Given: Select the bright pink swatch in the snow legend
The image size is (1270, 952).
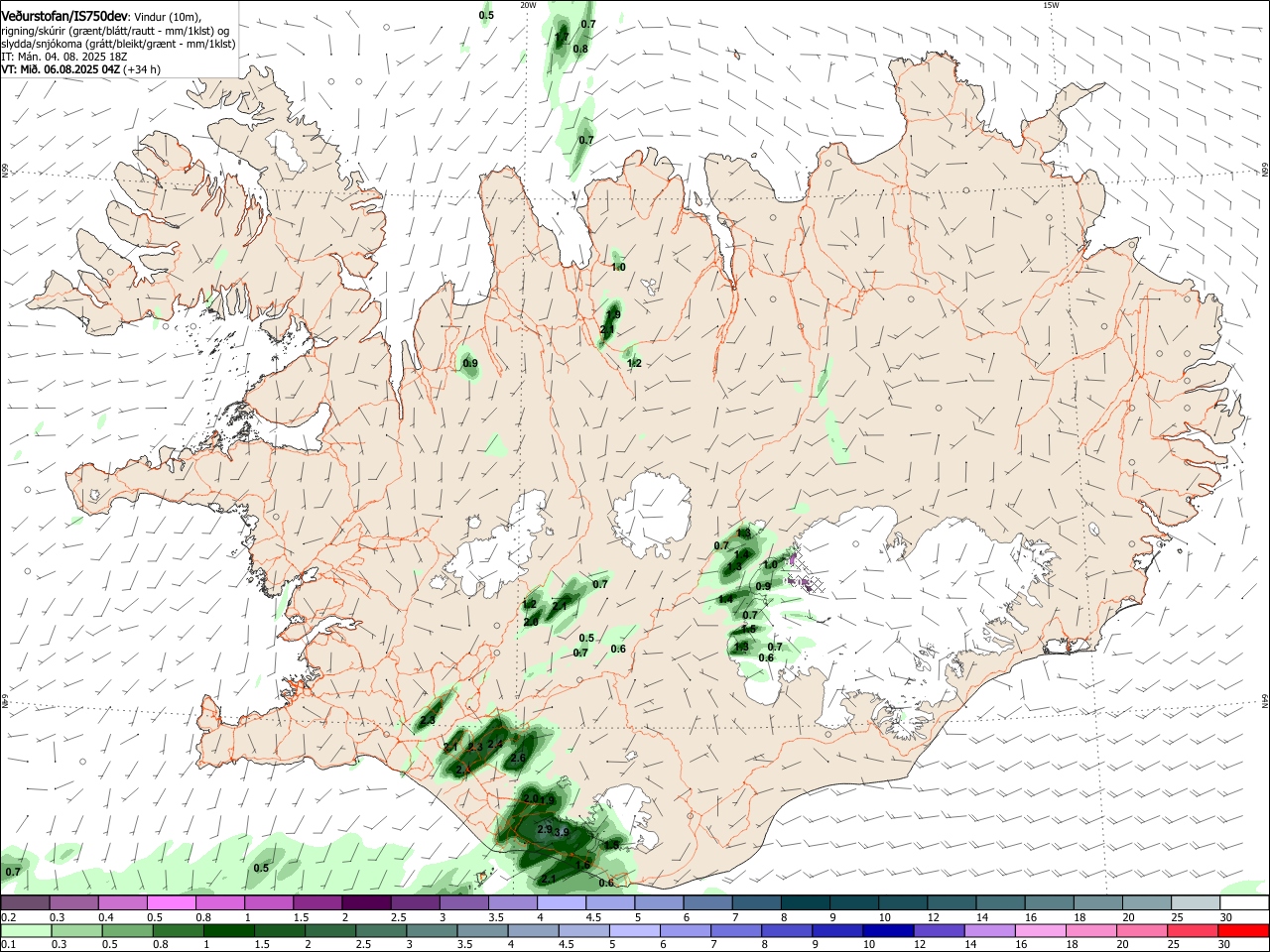Looking at the screenshot, I should [171, 903].
